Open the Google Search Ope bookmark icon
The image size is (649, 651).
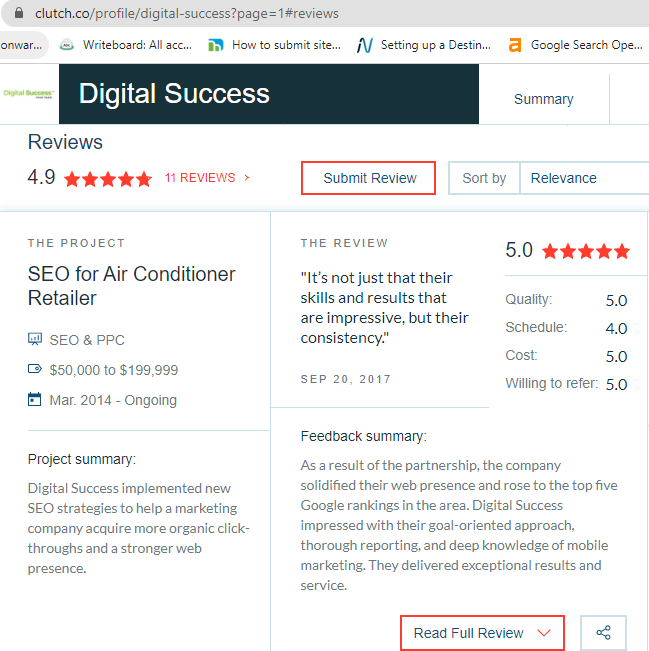click(515, 45)
